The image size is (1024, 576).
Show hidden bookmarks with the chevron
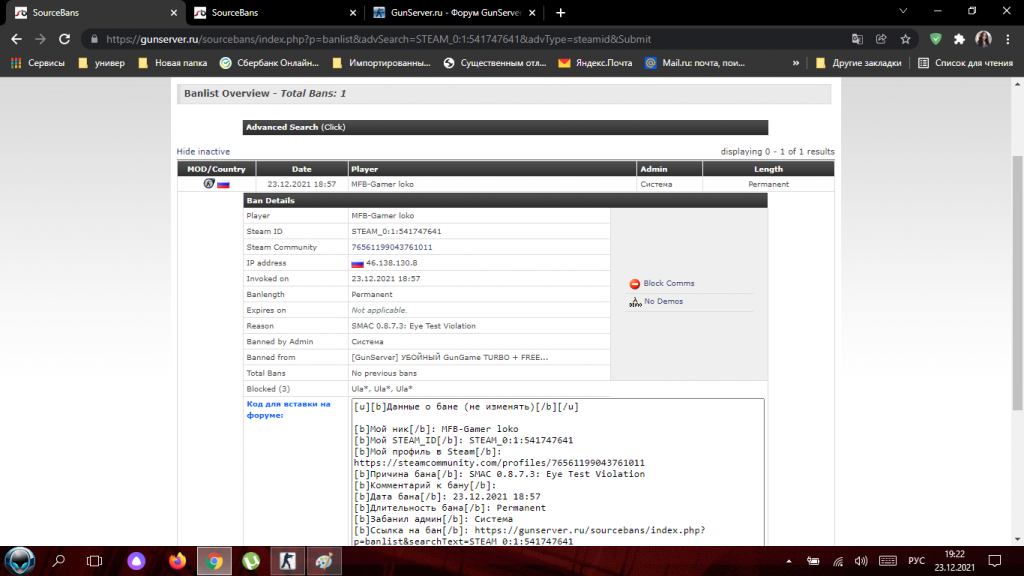795,62
